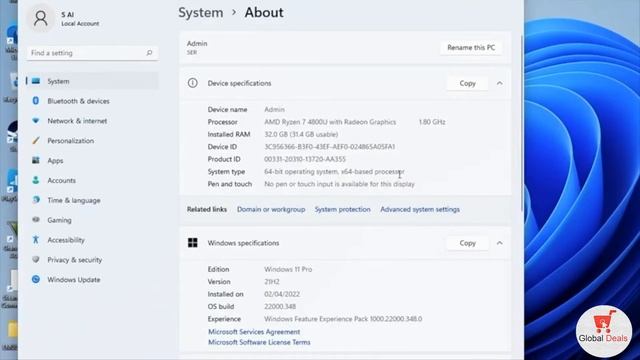Click the search magnifier icon
This screenshot has width=640, height=360.
tap(149, 53)
